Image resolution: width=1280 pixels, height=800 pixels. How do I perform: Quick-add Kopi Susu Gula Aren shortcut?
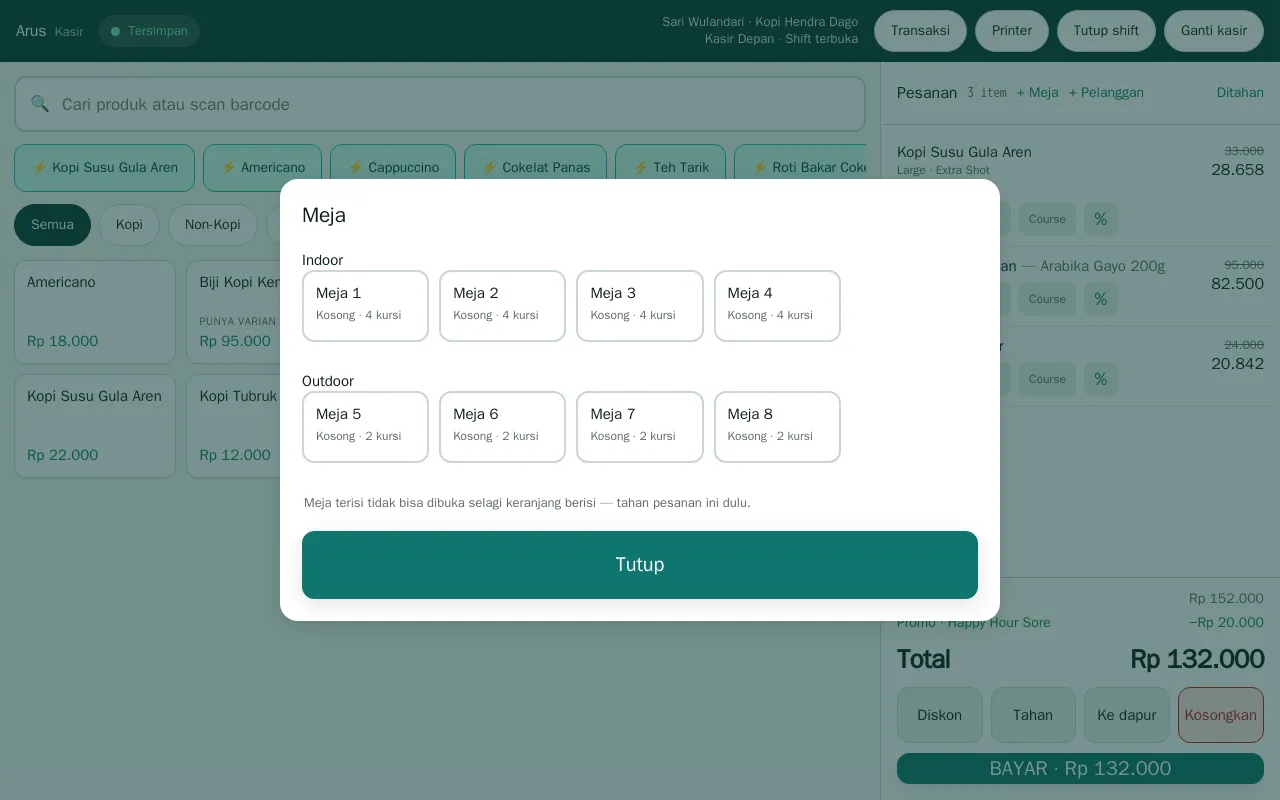[104, 168]
